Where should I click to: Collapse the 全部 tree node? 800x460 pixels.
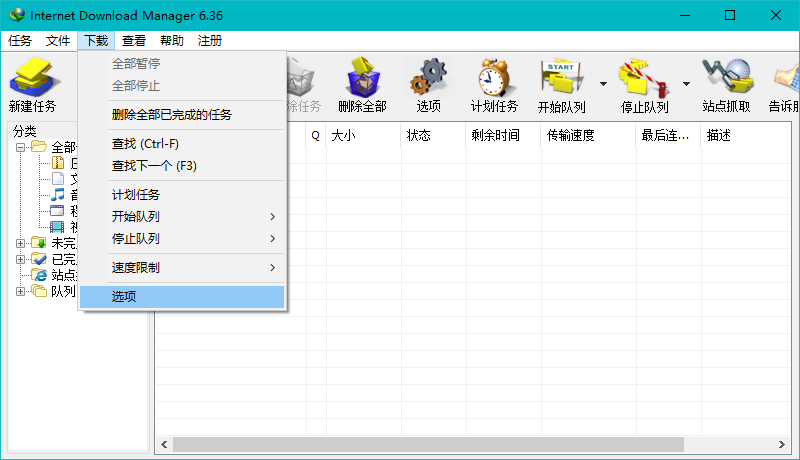tap(20, 147)
